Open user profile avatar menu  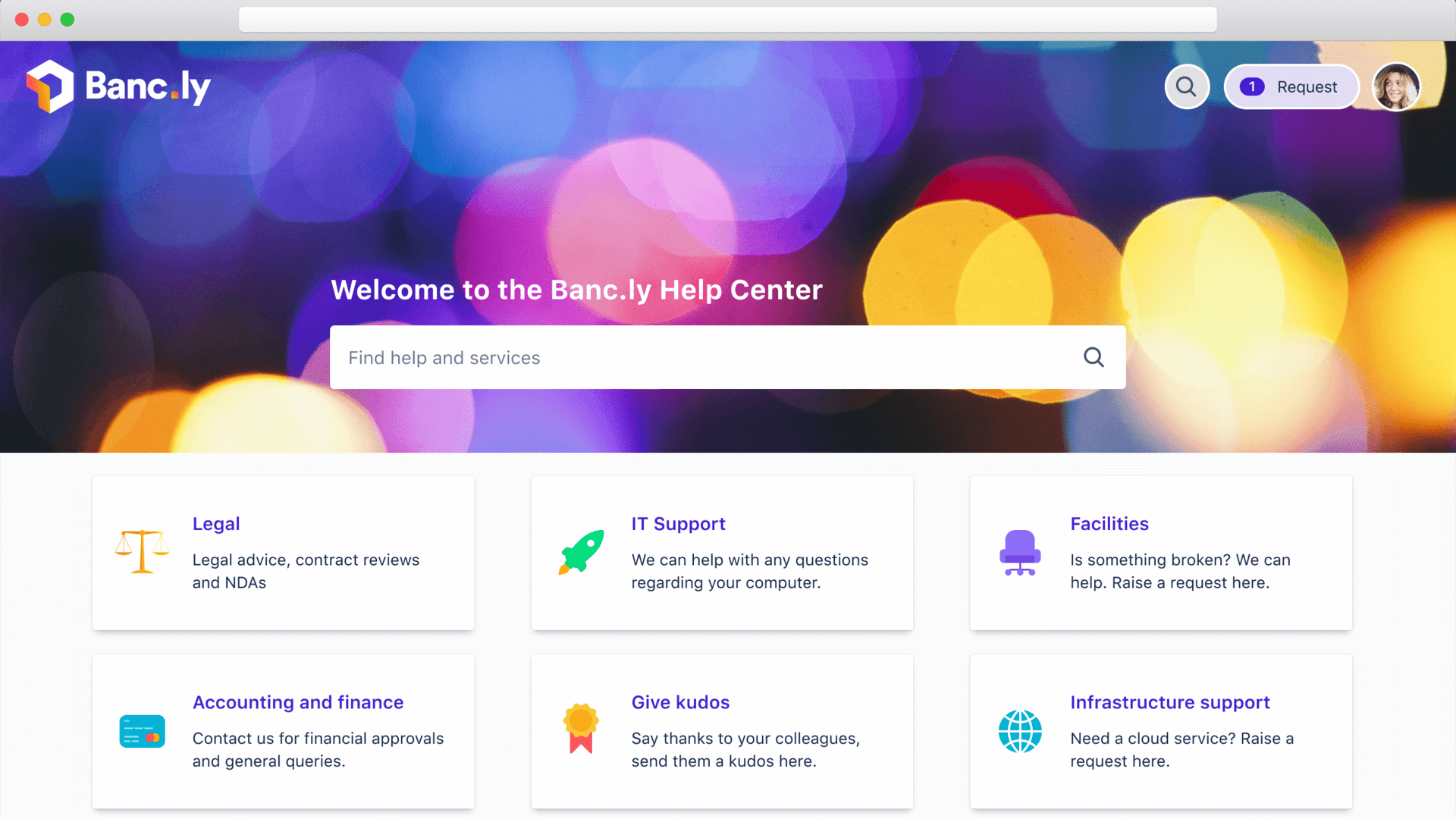(1396, 86)
